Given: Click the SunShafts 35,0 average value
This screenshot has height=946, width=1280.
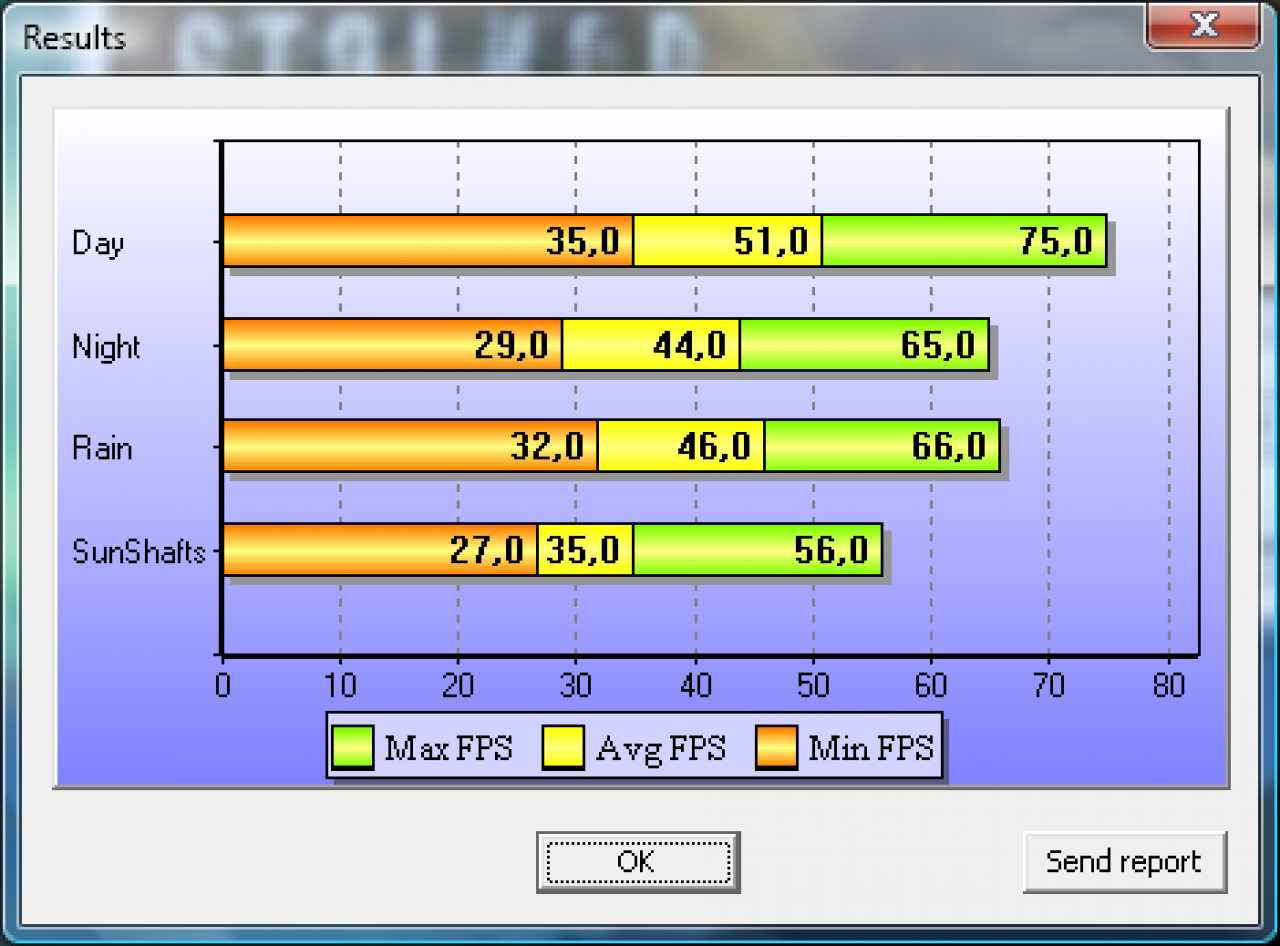Looking at the screenshot, I should coord(583,549).
